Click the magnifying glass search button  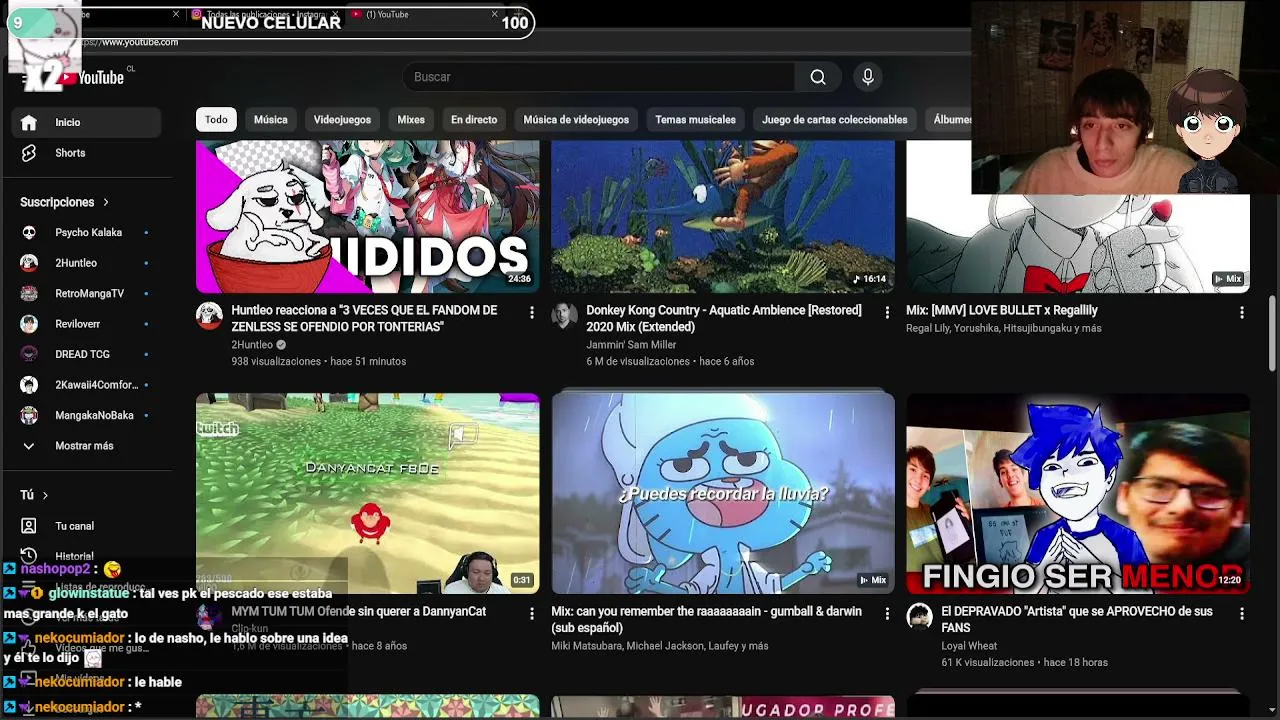(818, 77)
